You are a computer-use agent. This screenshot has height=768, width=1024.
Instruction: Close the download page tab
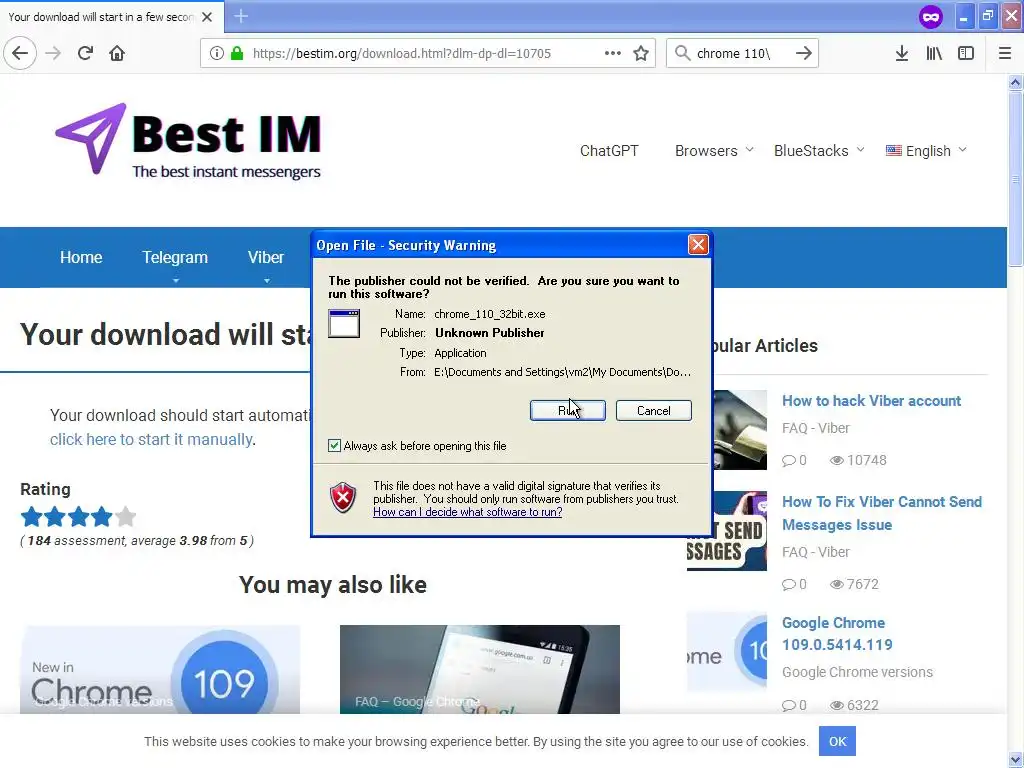(x=207, y=17)
